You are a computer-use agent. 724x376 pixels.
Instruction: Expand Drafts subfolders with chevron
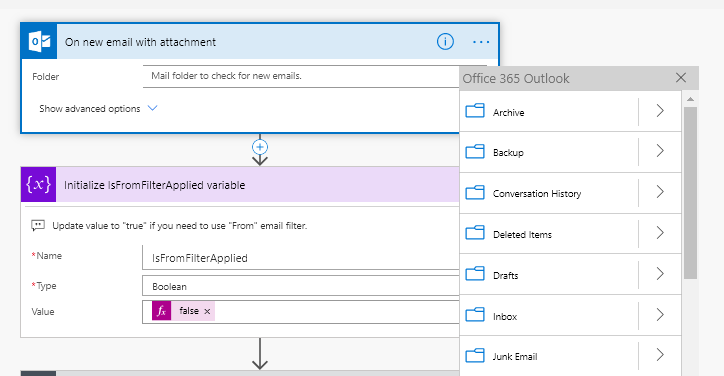(660, 274)
